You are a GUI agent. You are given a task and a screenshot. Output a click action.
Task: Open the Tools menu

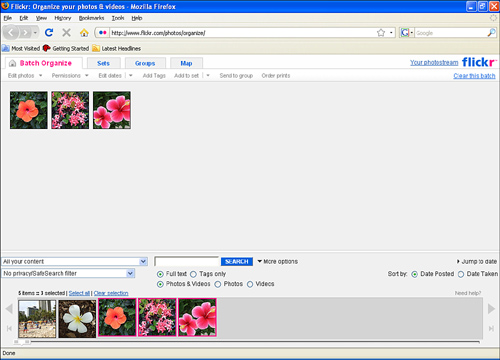[118, 18]
